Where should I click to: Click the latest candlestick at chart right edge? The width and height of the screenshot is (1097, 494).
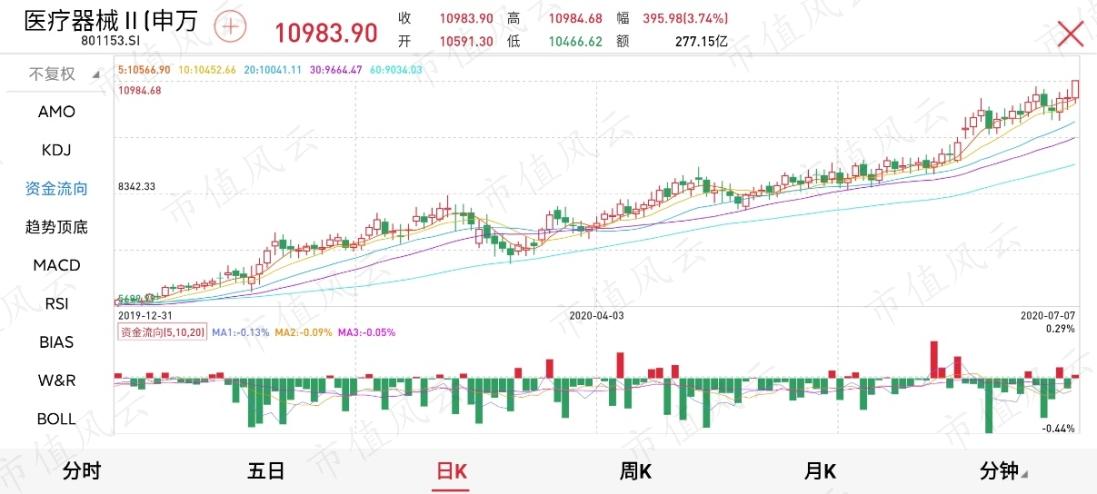tap(1075, 89)
